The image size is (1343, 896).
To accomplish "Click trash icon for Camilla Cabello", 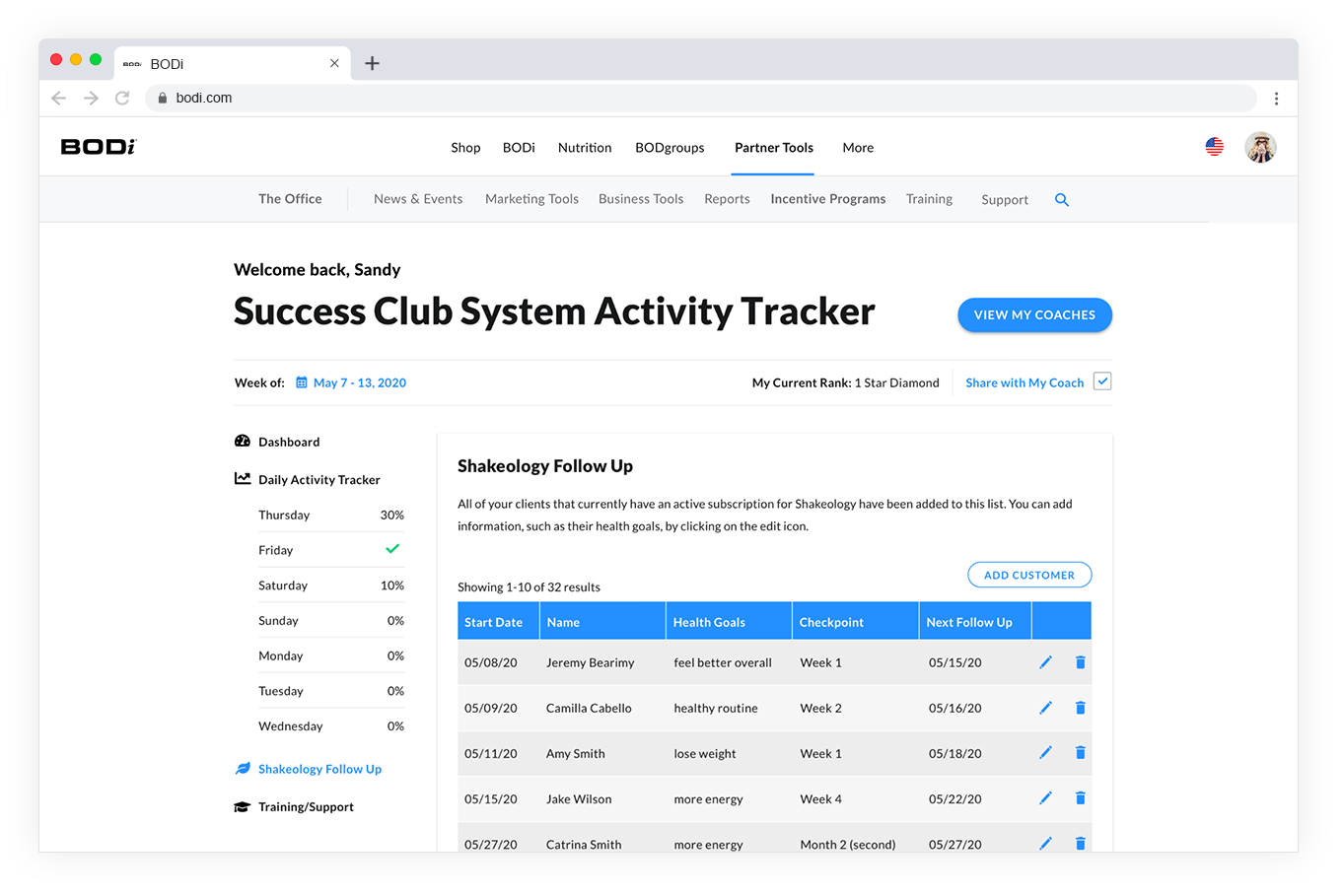I will click(1080, 708).
